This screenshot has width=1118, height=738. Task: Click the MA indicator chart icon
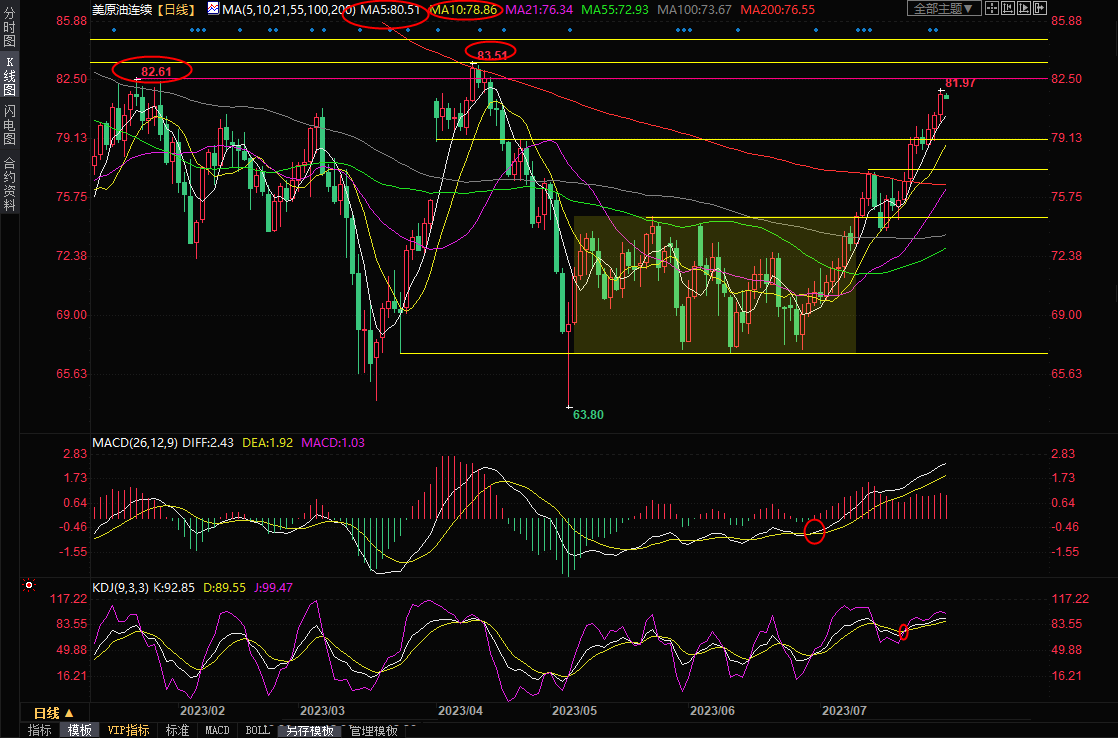pos(213,9)
